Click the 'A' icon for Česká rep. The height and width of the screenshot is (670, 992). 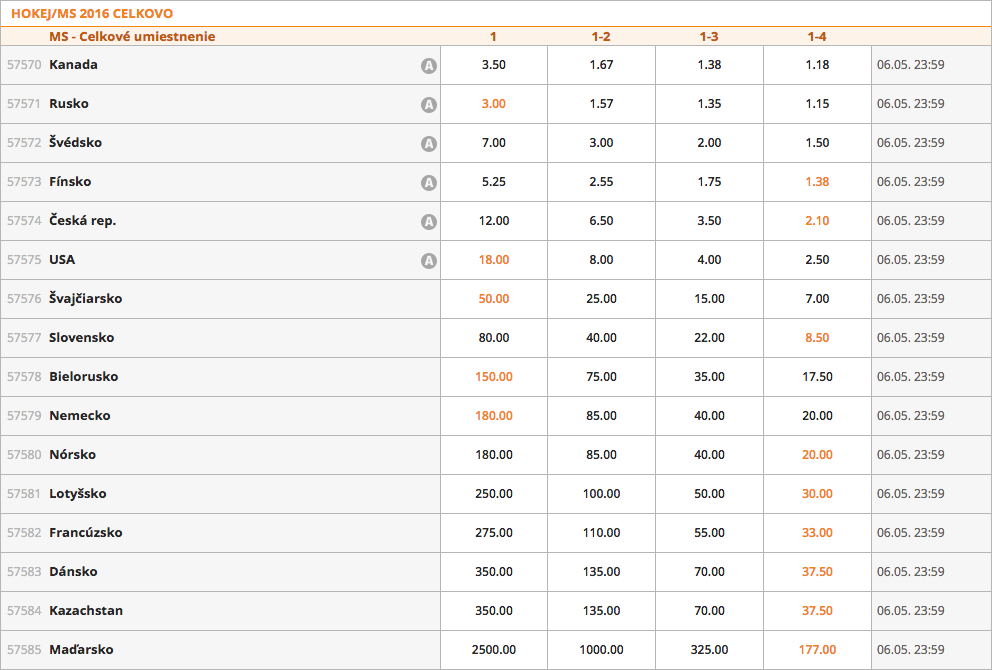[428, 222]
